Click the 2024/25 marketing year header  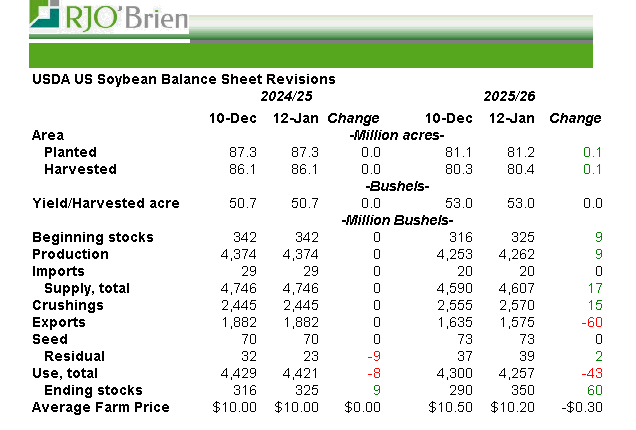click(x=286, y=97)
